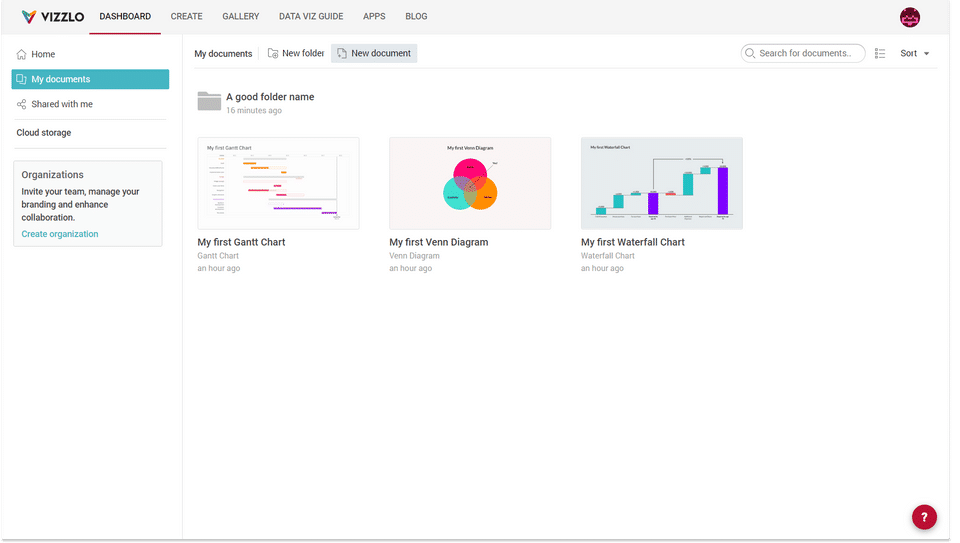
Task: Click the Vizzlo logo icon
Action: 28,17
